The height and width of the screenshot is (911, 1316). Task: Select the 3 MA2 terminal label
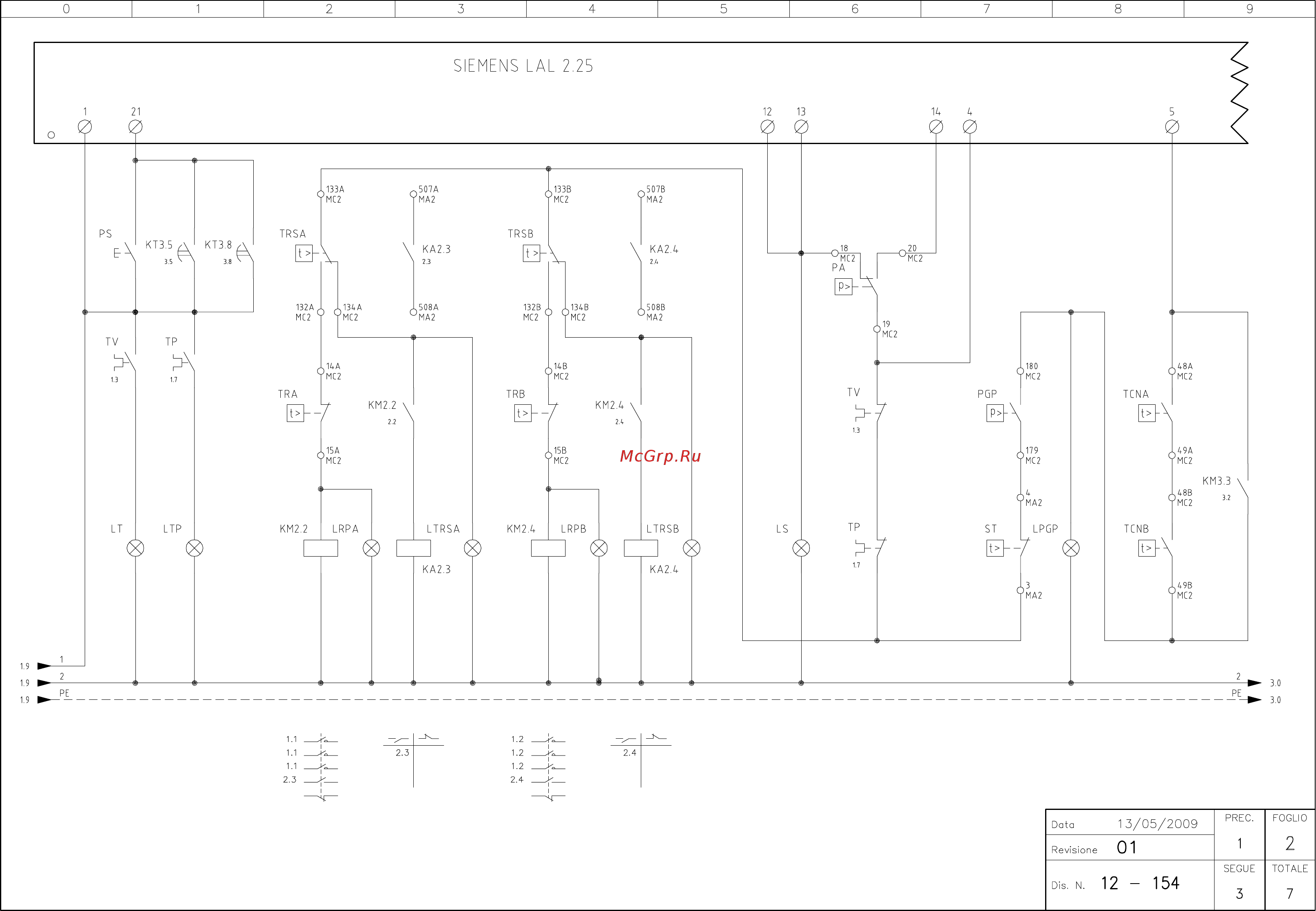[x=1034, y=590]
